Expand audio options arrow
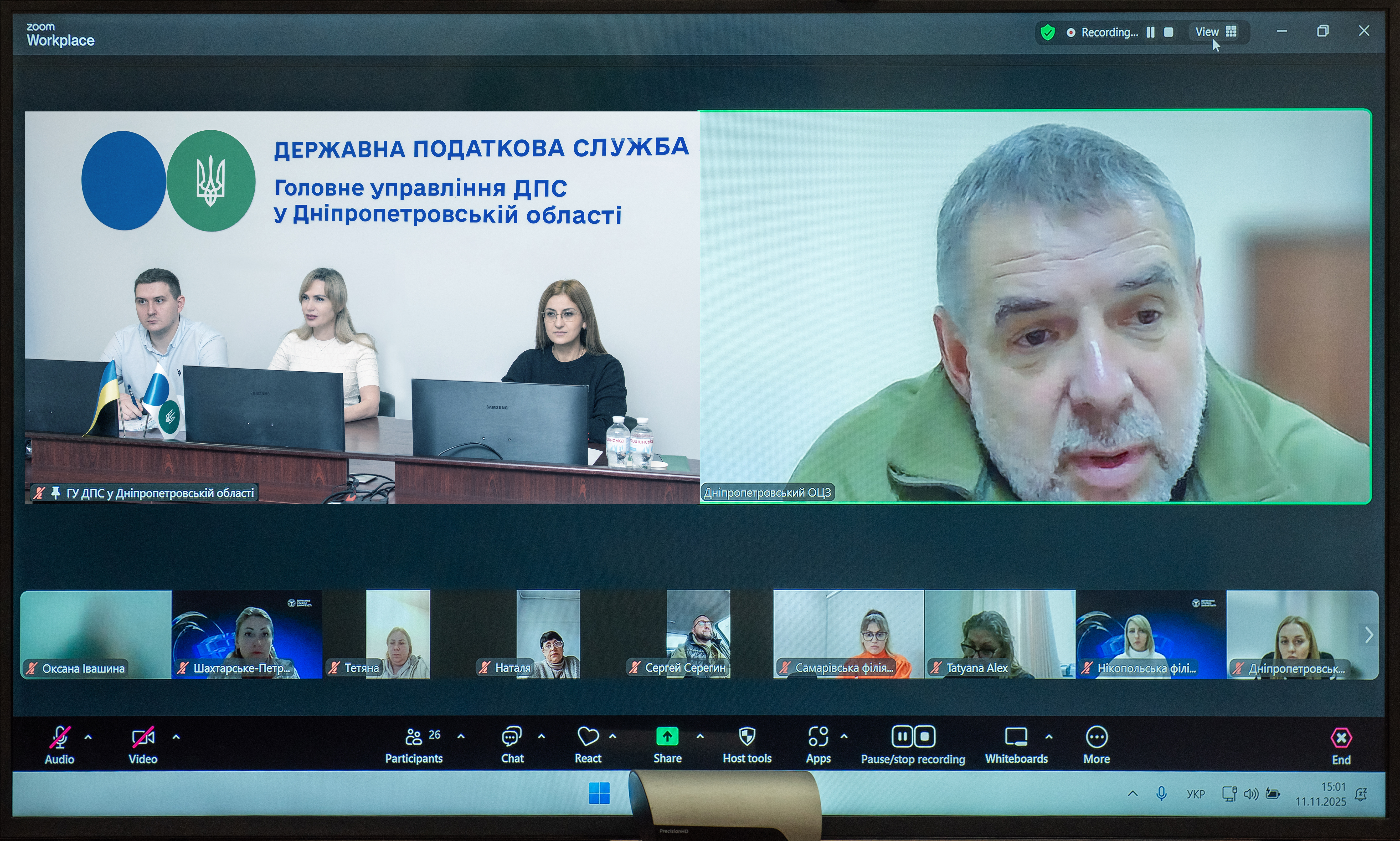 tap(88, 737)
